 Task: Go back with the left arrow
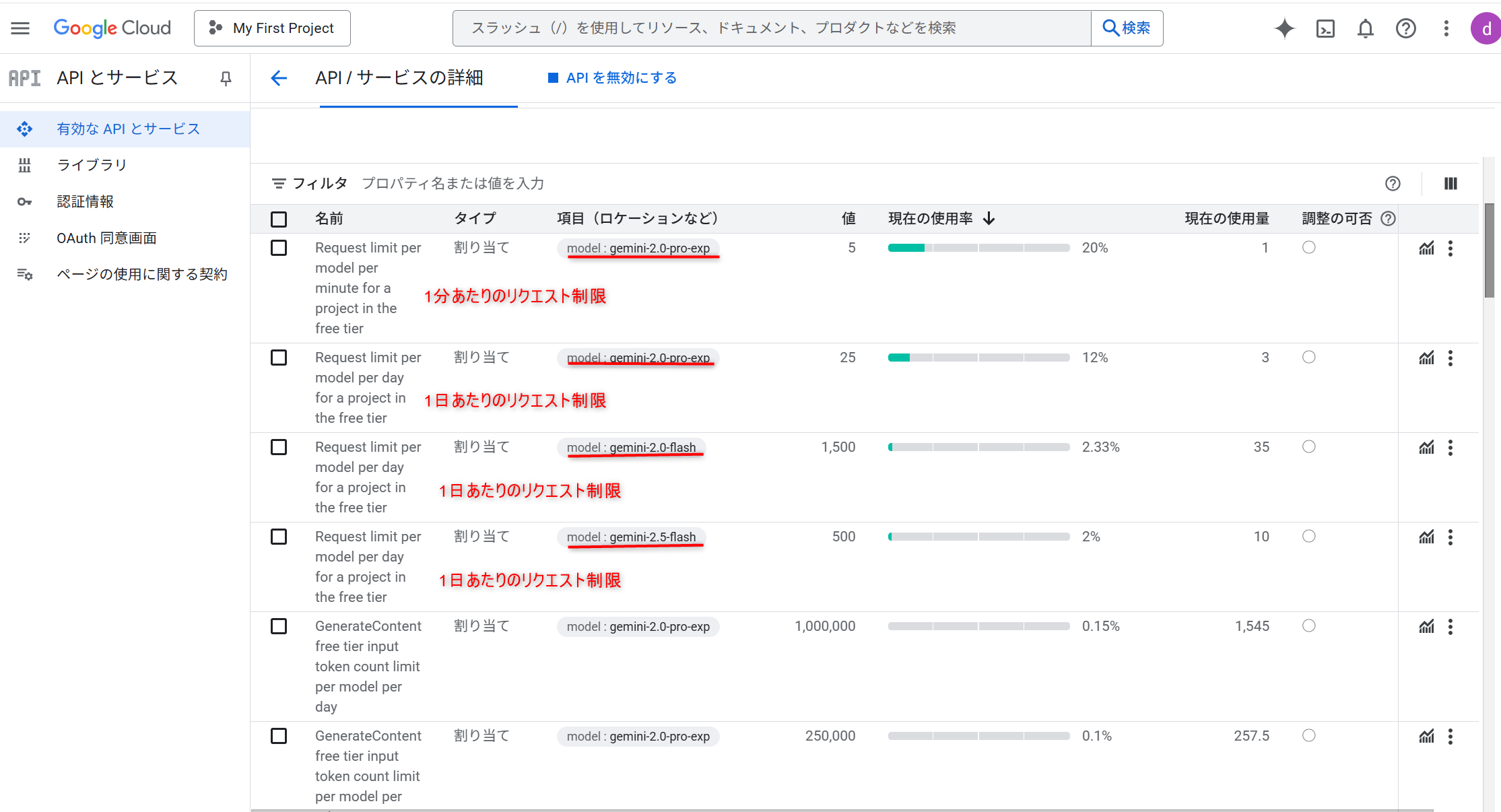279,78
